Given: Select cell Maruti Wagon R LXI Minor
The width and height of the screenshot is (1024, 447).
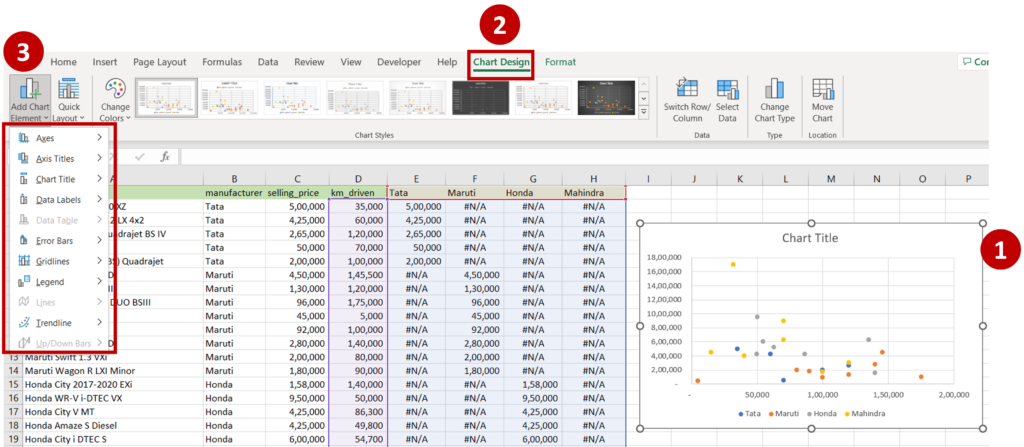Looking at the screenshot, I should click(112, 371).
